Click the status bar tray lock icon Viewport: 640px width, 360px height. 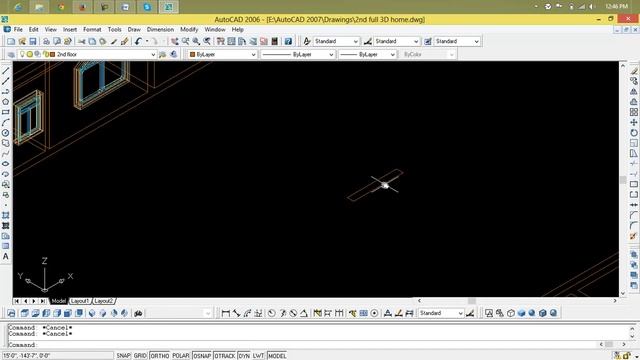point(627,356)
